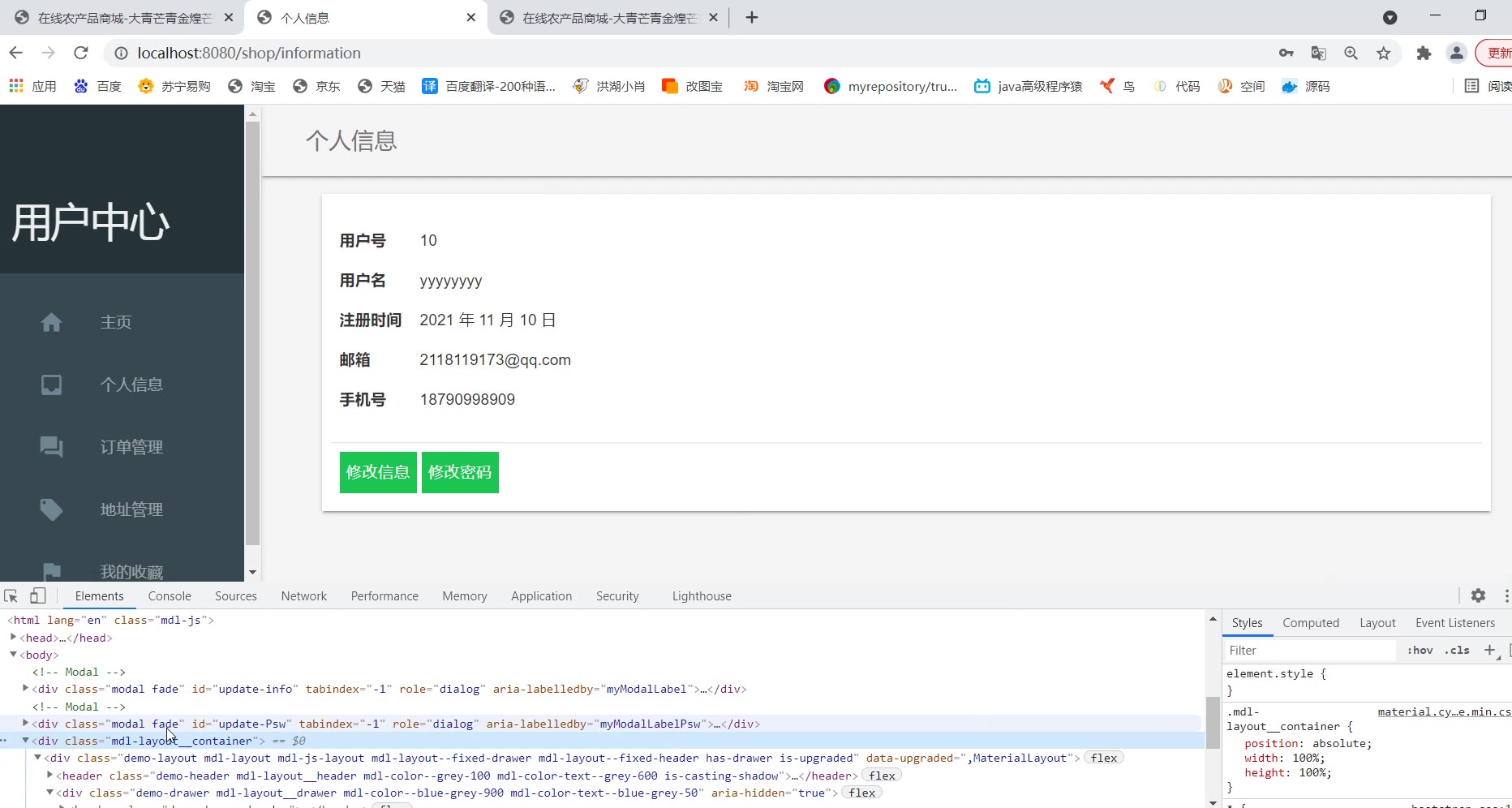The image size is (1512, 808).
Task: Click the home icon next to 主页
Action: [51, 322]
